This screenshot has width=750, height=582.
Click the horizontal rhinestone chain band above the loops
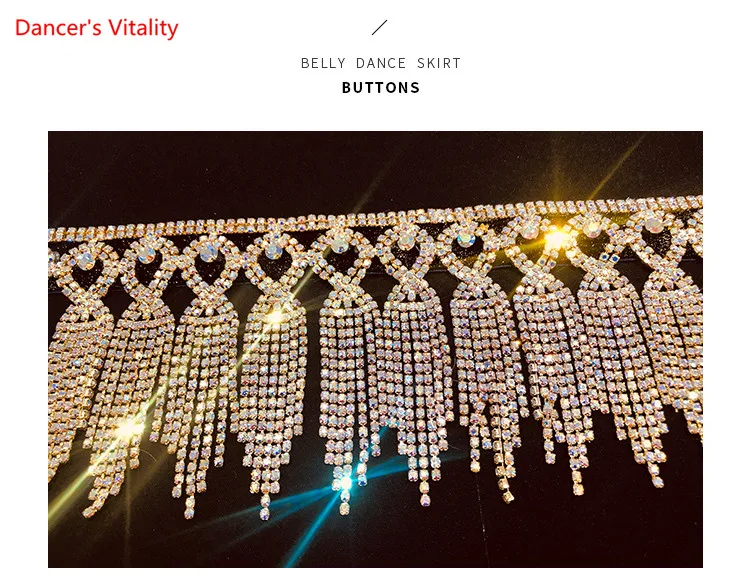pyautogui.click(x=375, y=217)
